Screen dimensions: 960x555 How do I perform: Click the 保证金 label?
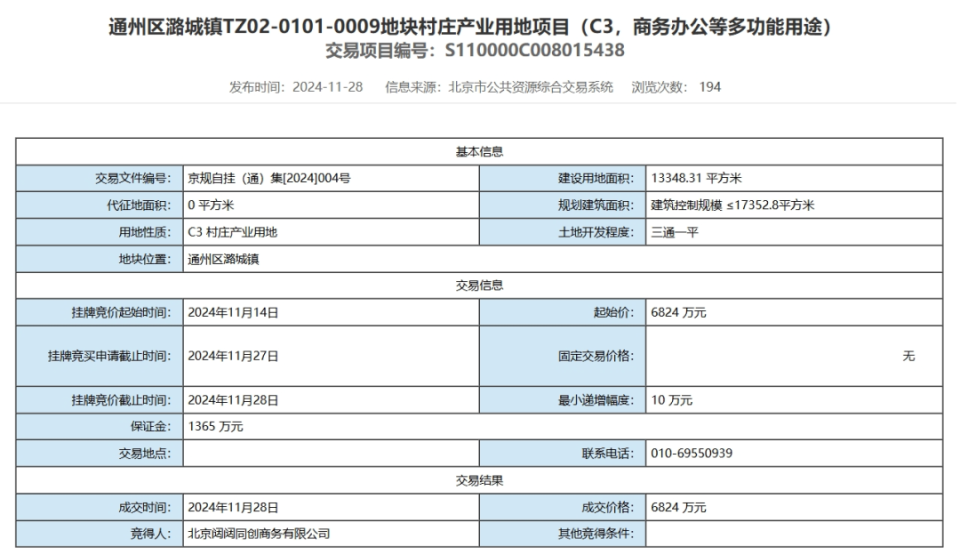[150, 426]
